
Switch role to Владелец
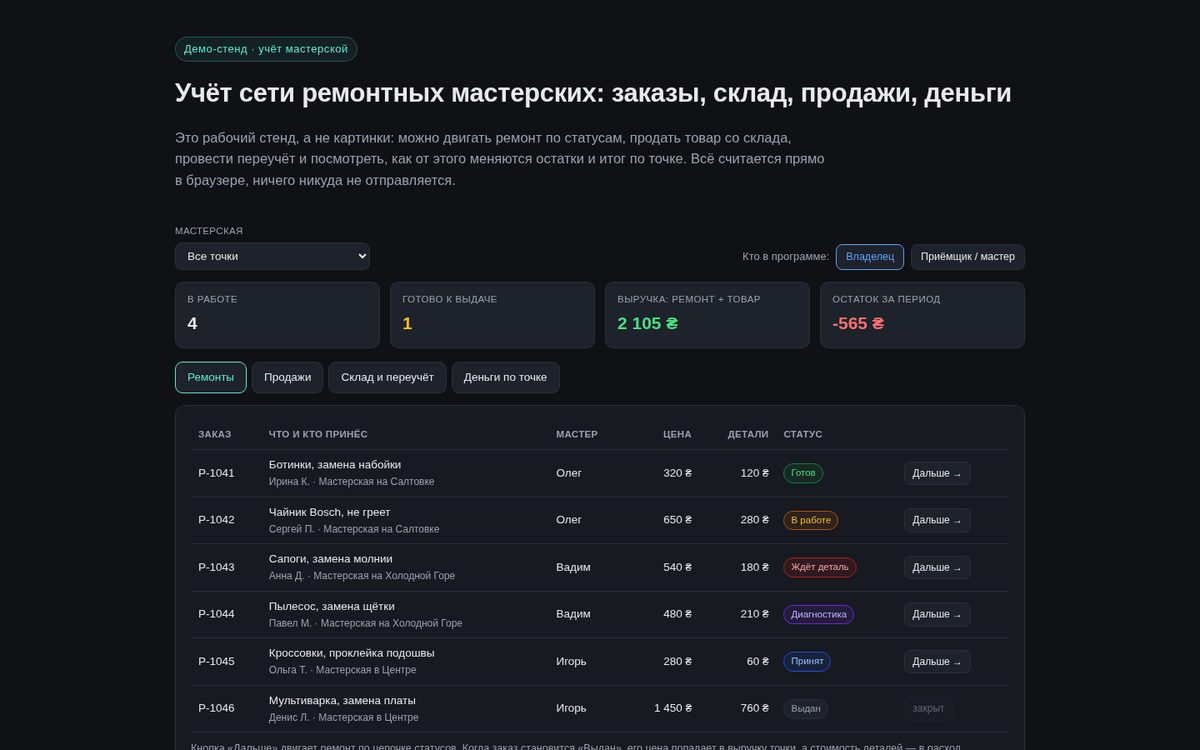click(870, 257)
